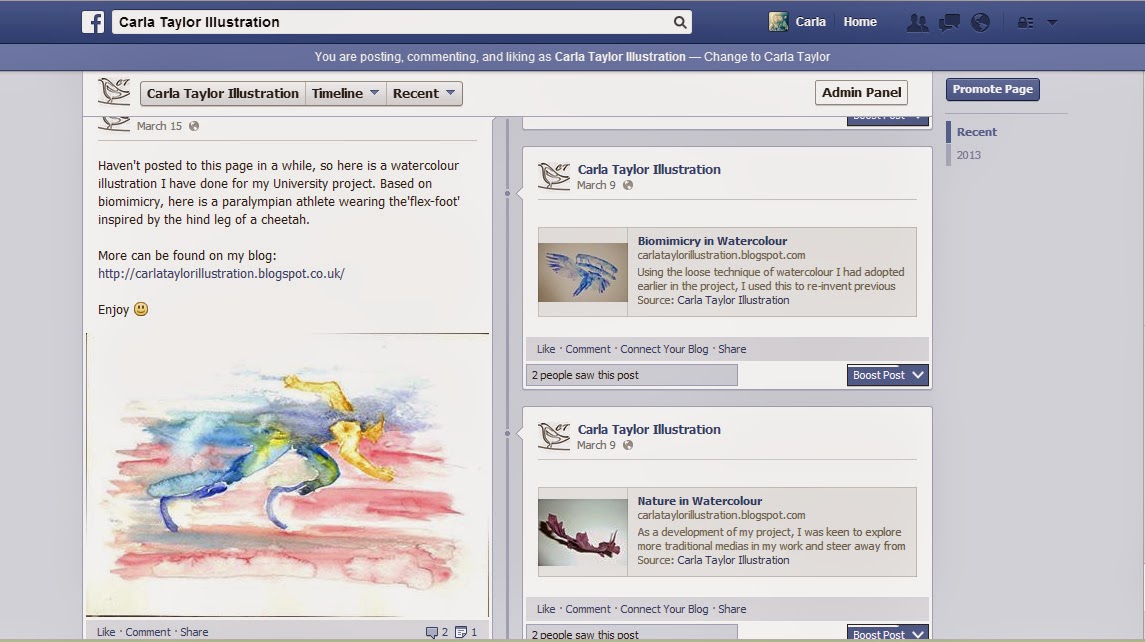Screen dimensions: 1145x642
Task: Open the 'Nature in Watercolour' title link
Action: point(700,500)
